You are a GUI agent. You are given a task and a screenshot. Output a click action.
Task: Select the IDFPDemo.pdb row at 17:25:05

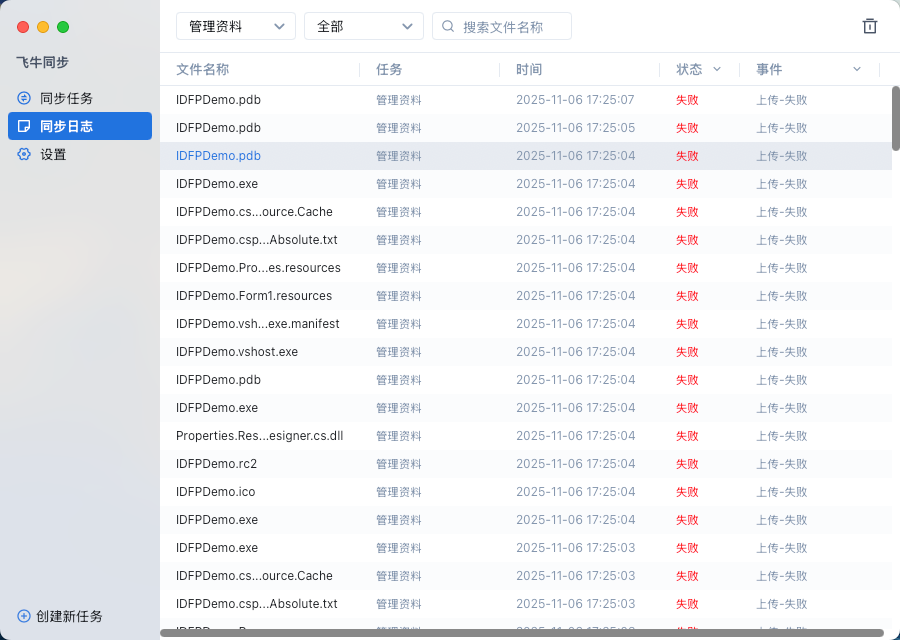[x=526, y=127]
